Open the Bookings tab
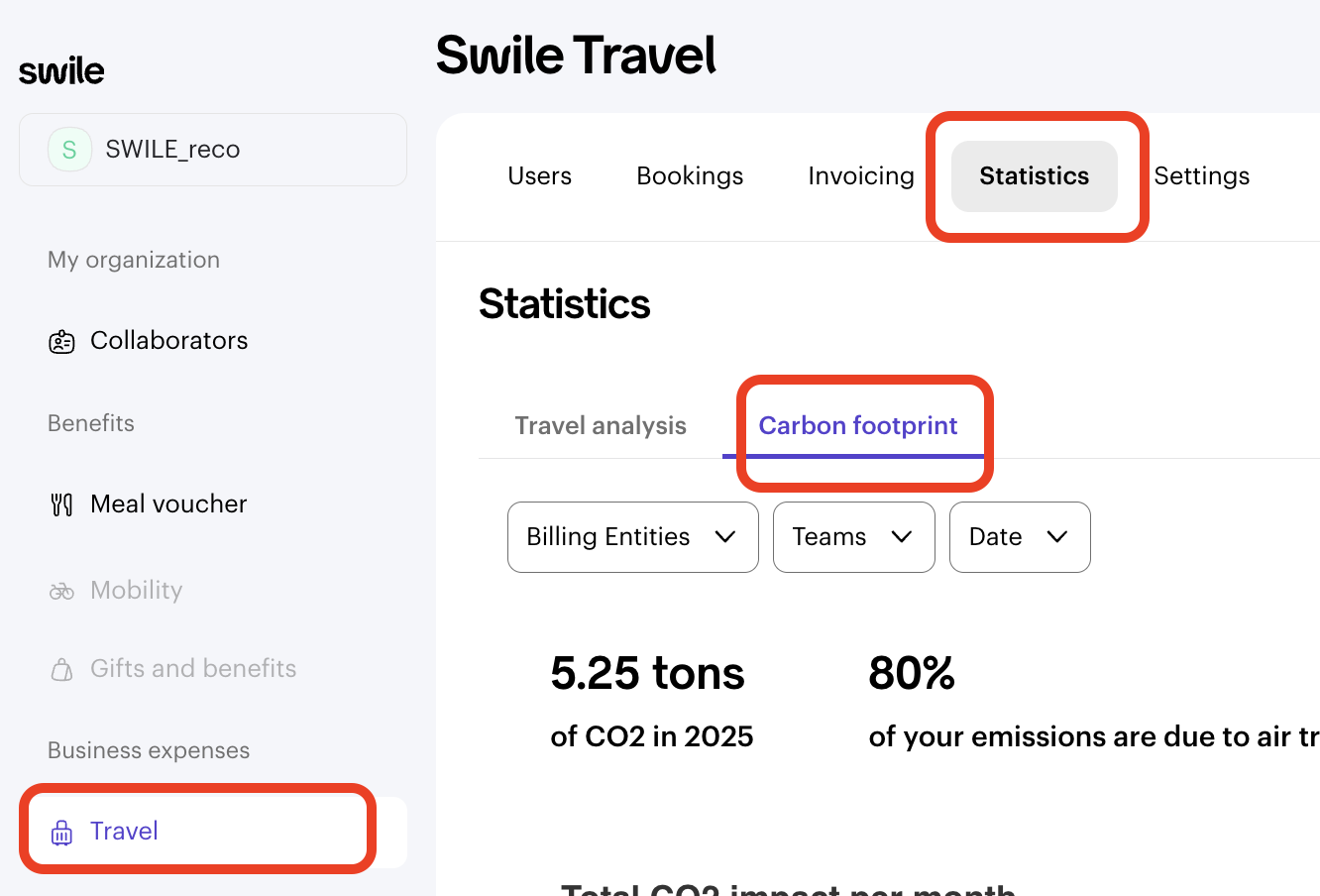The width and height of the screenshot is (1320, 896). pyautogui.click(x=690, y=176)
